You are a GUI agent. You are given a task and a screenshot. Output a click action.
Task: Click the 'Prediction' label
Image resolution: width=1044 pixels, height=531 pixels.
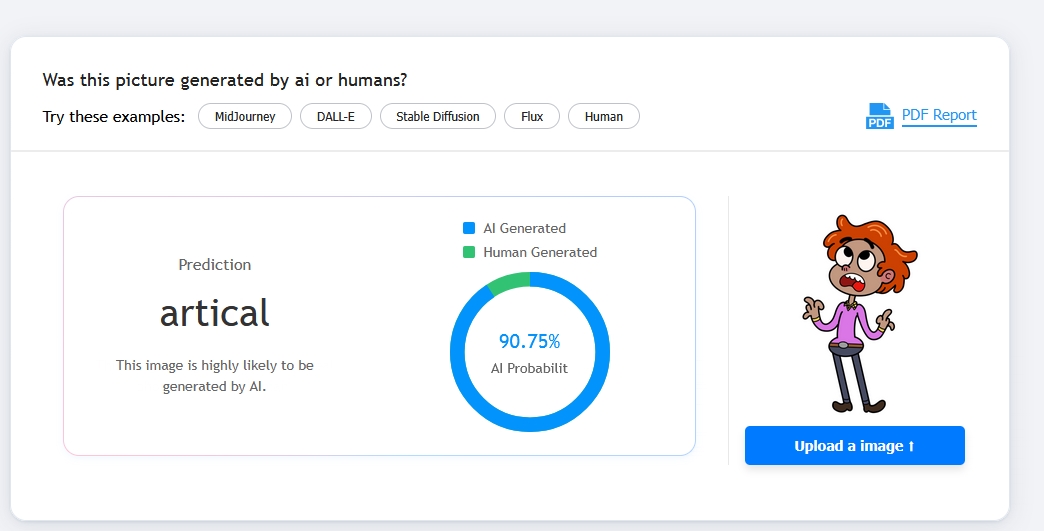tap(214, 265)
